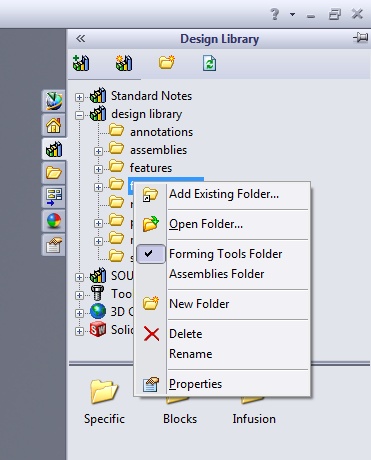Click the Toolbox bolt icon
This screenshot has width=371, height=460.
click(98, 293)
